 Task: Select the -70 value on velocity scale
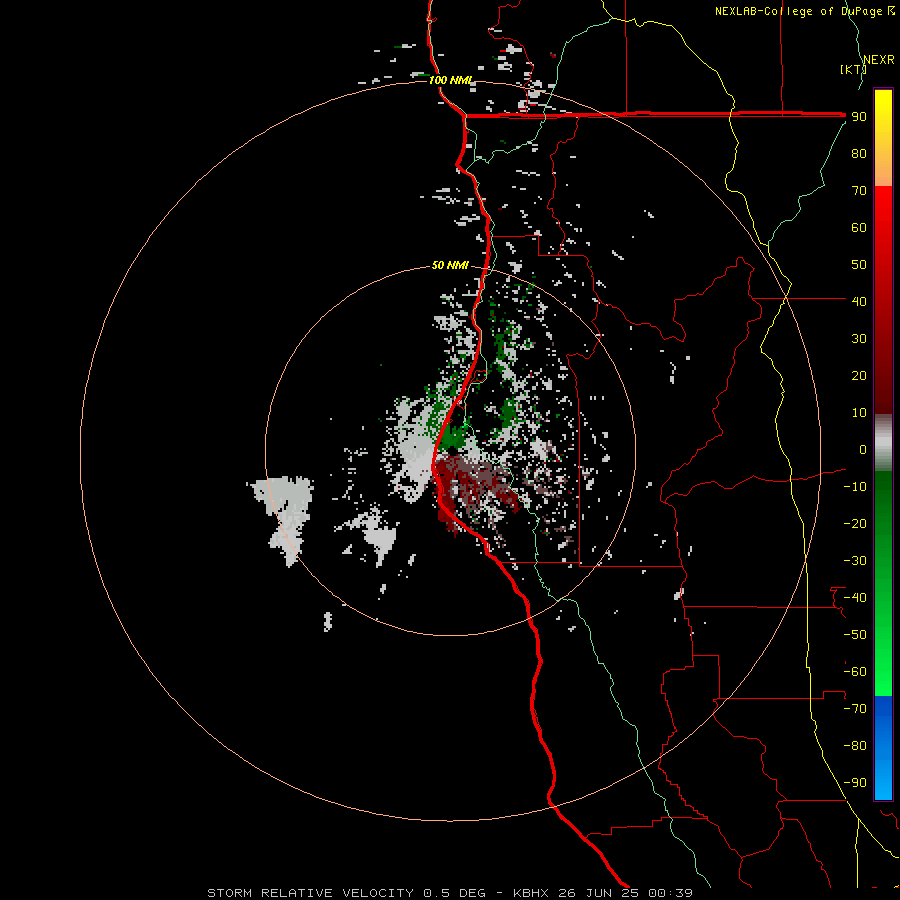point(855,709)
